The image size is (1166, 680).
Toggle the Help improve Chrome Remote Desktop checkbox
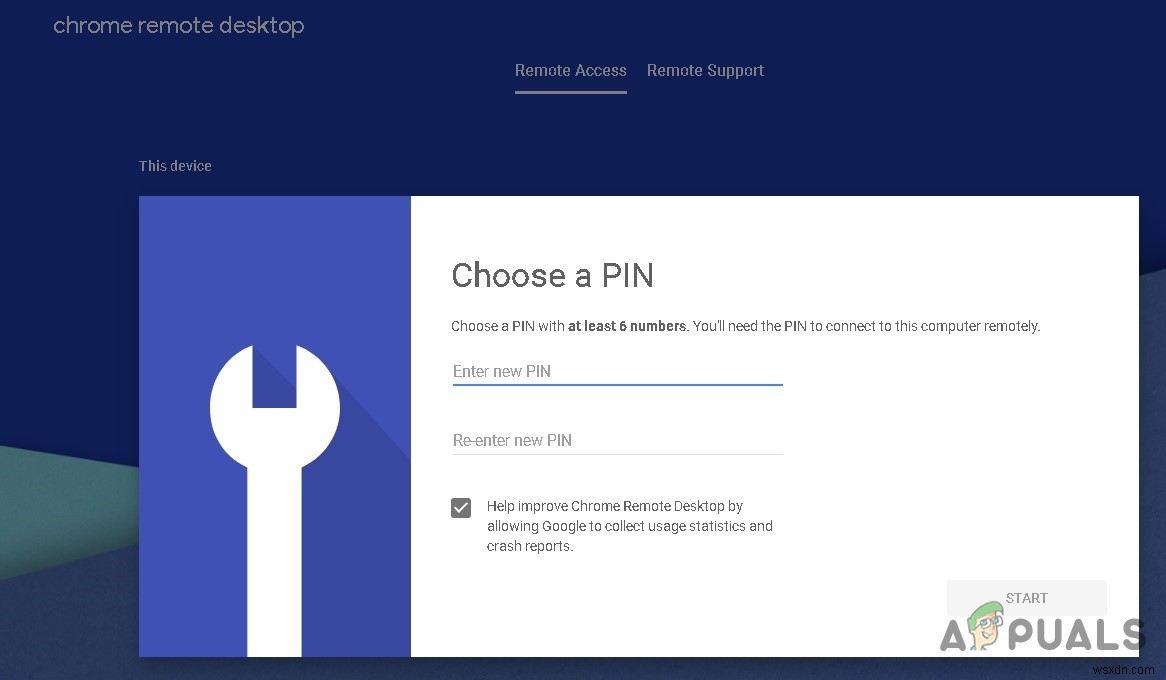[461, 508]
